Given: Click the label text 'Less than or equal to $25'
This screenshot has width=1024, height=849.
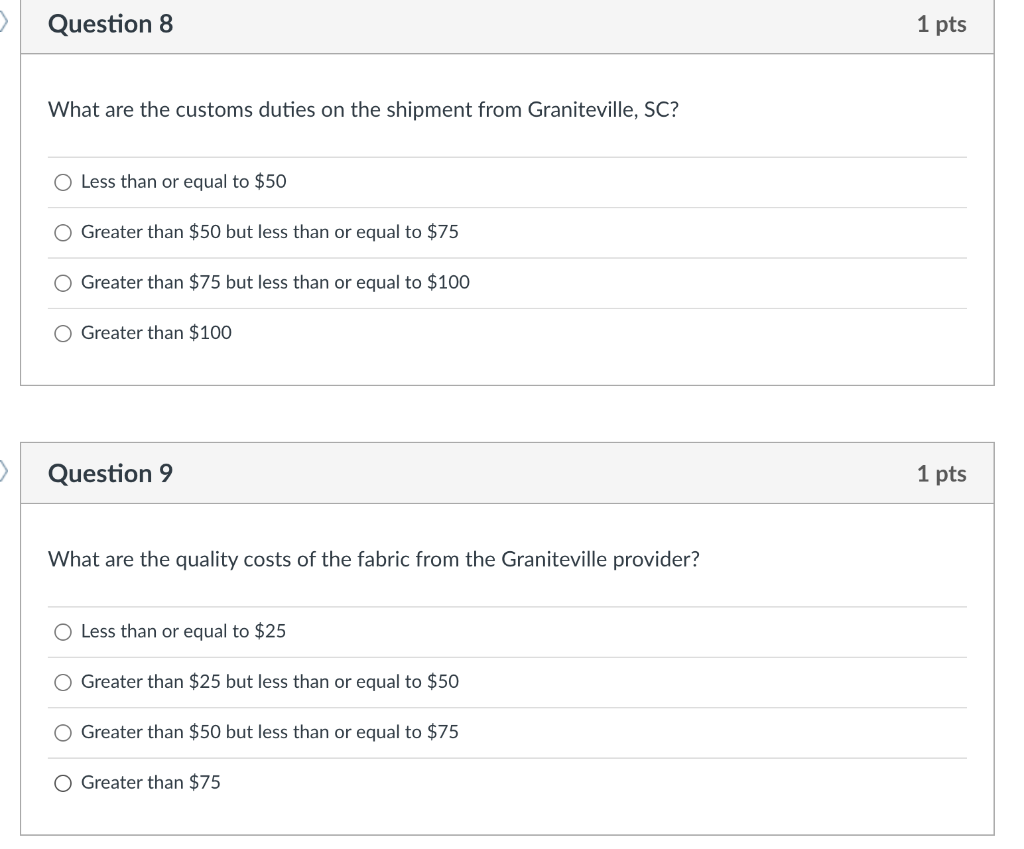Looking at the screenshot, I should pos(184,632).
